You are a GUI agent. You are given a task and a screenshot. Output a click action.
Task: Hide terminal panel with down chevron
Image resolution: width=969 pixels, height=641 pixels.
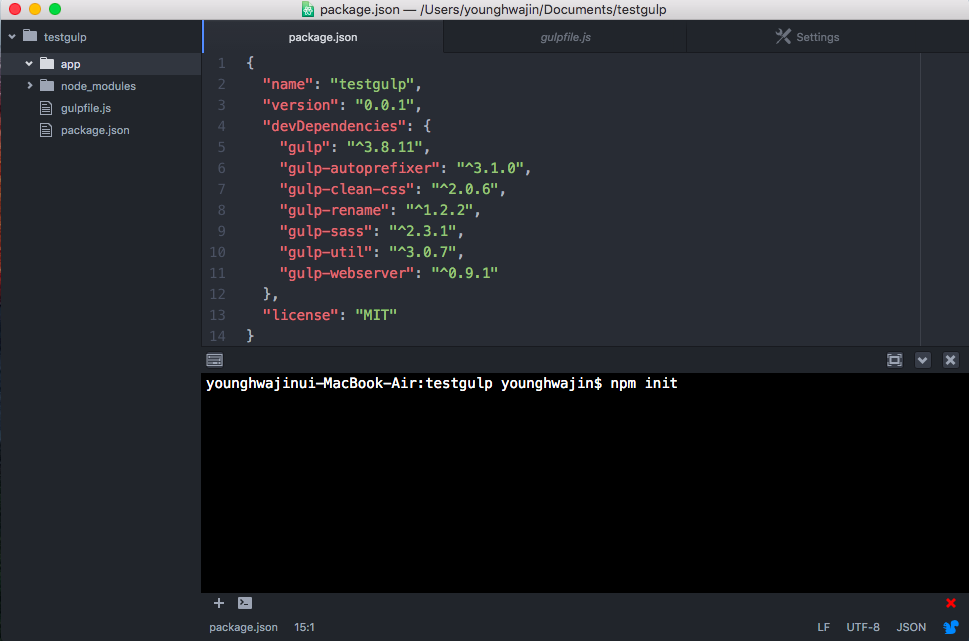tap(922, 360)
